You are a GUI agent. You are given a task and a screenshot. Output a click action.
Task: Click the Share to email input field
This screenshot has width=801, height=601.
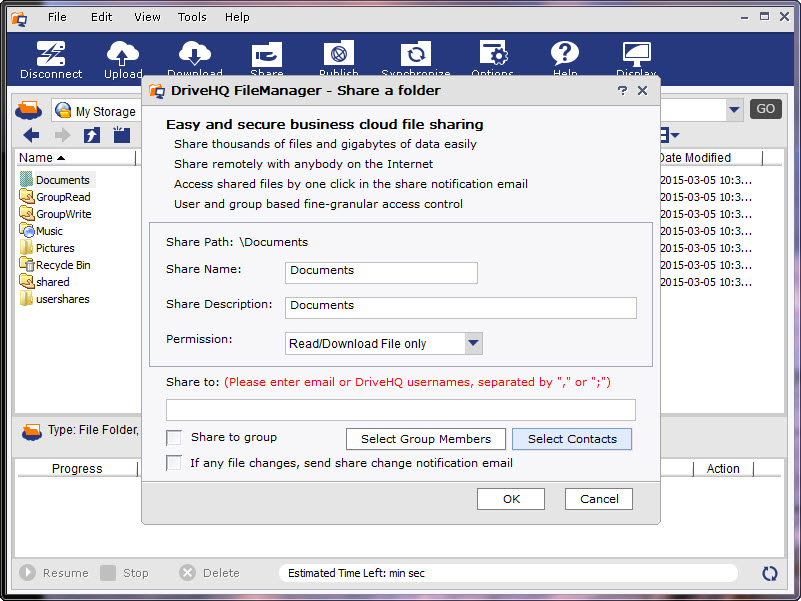pyautogui.click(x=400, y=410)
